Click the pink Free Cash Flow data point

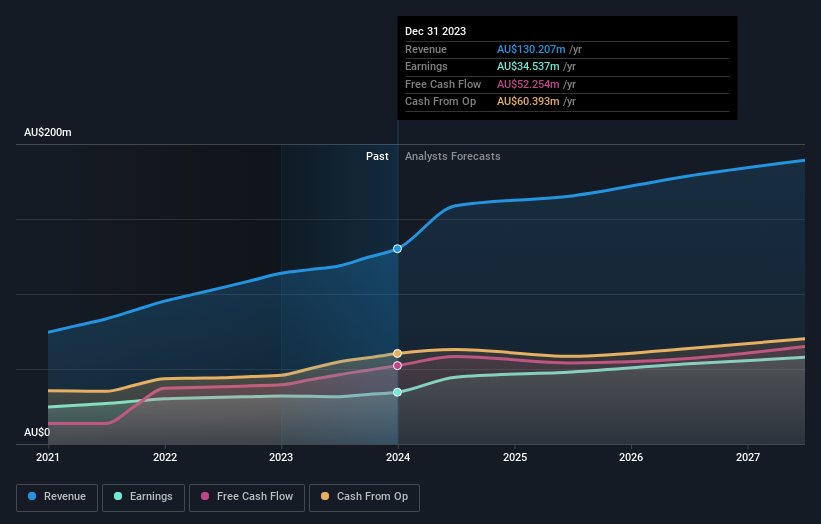tap(397, 365)
